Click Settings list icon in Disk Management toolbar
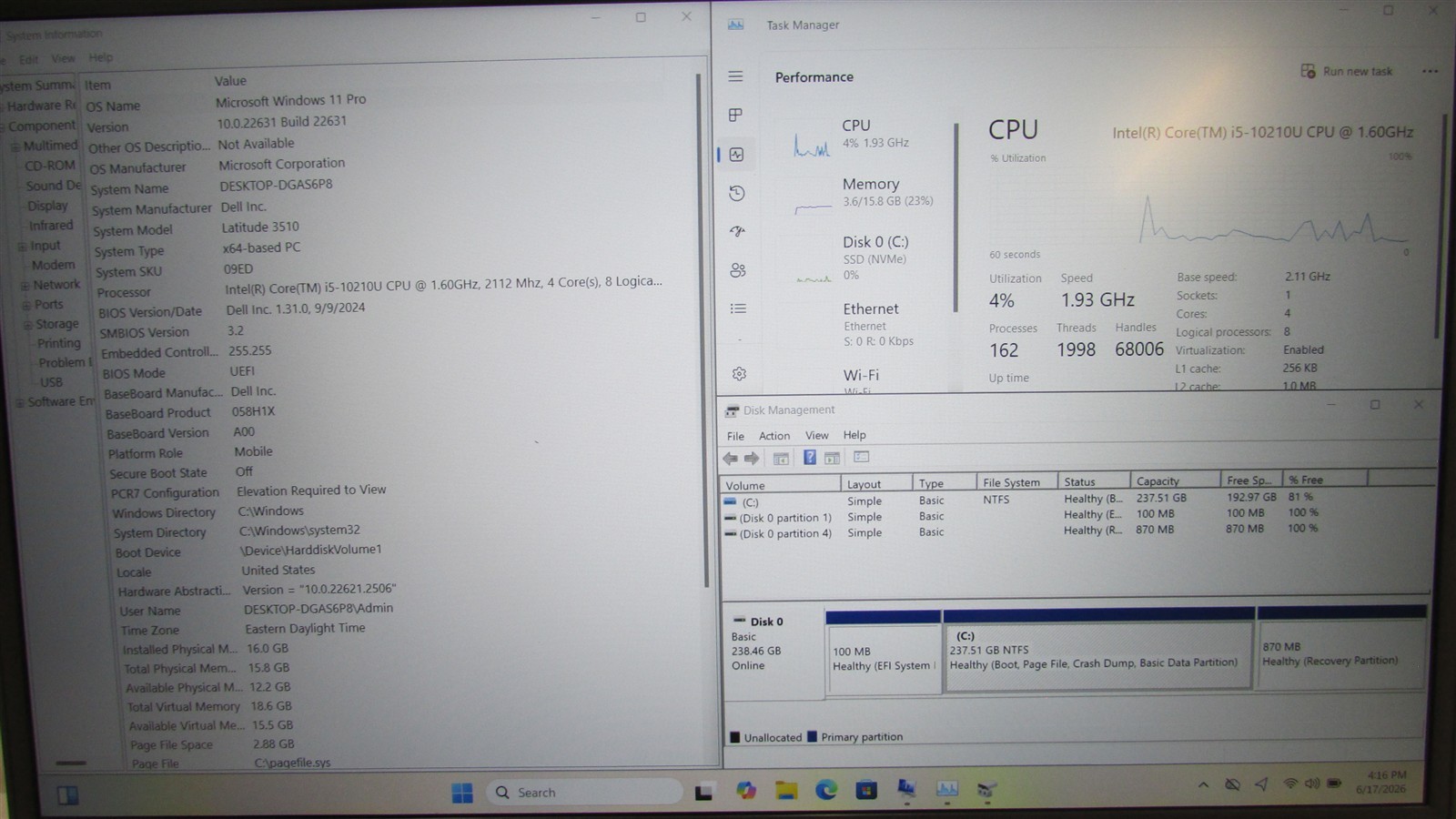 point(861,457)
